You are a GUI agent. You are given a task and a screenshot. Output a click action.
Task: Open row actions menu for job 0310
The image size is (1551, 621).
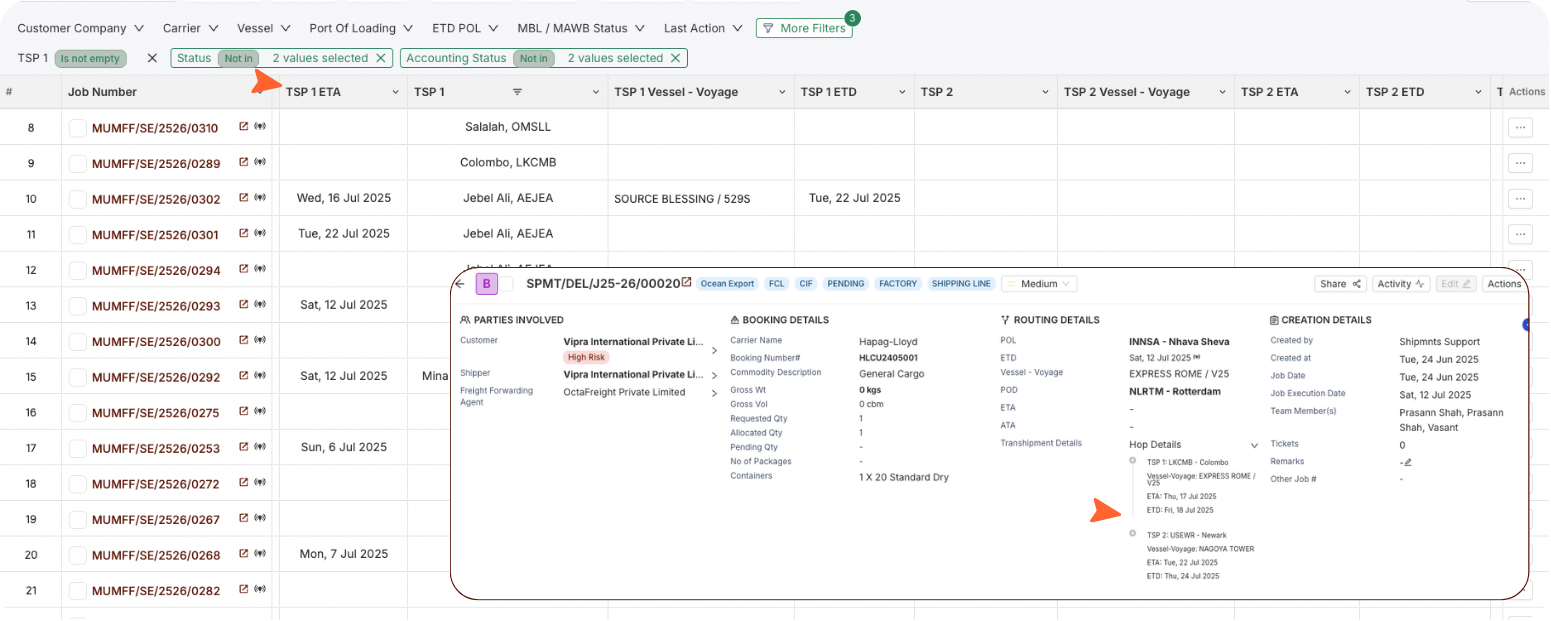pyautogui.click(x=1520, y=127)
